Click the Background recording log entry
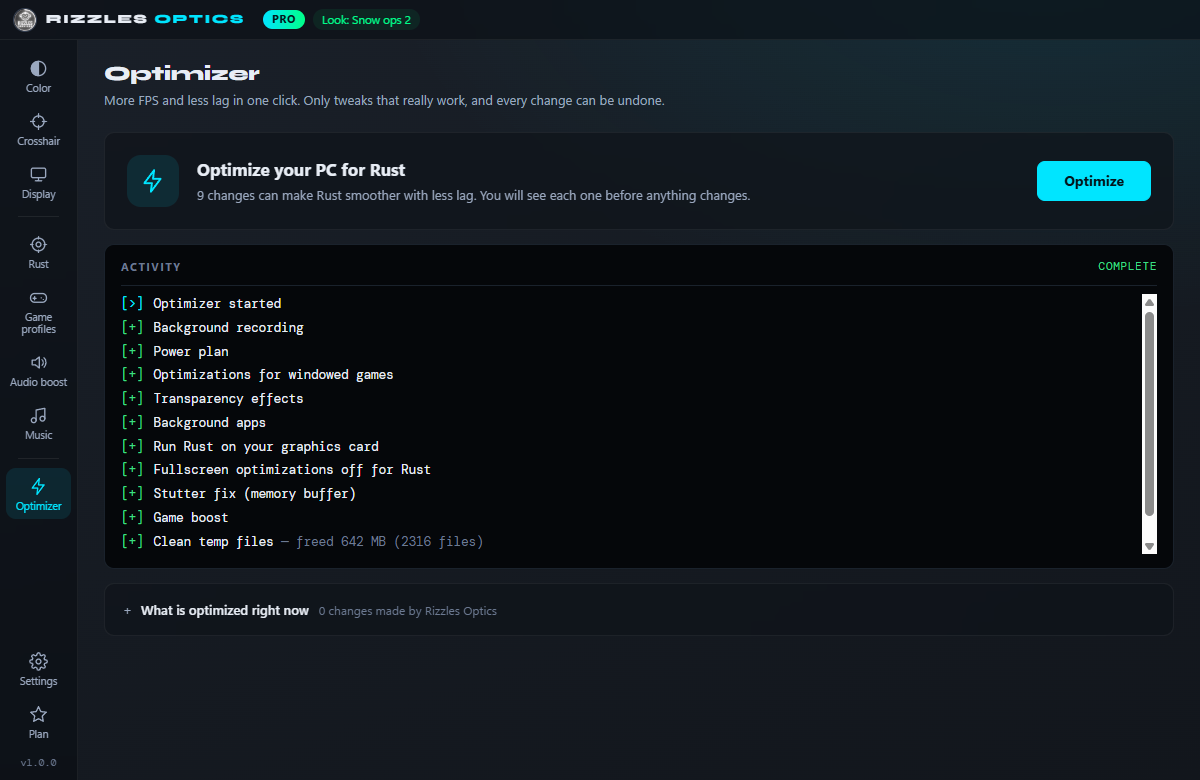Image resolution: width=1200 pixels, height=780 pixels. tap(228, 327)
